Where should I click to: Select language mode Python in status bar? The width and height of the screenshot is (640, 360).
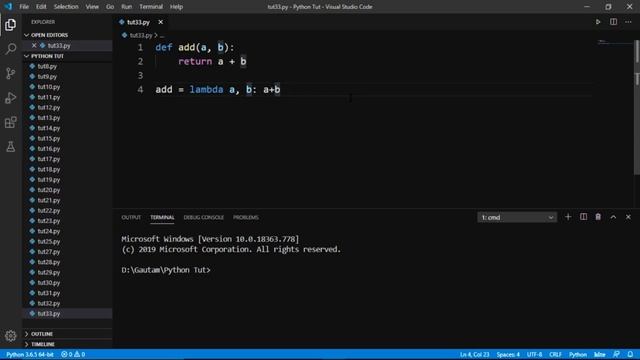coord(578,354)
